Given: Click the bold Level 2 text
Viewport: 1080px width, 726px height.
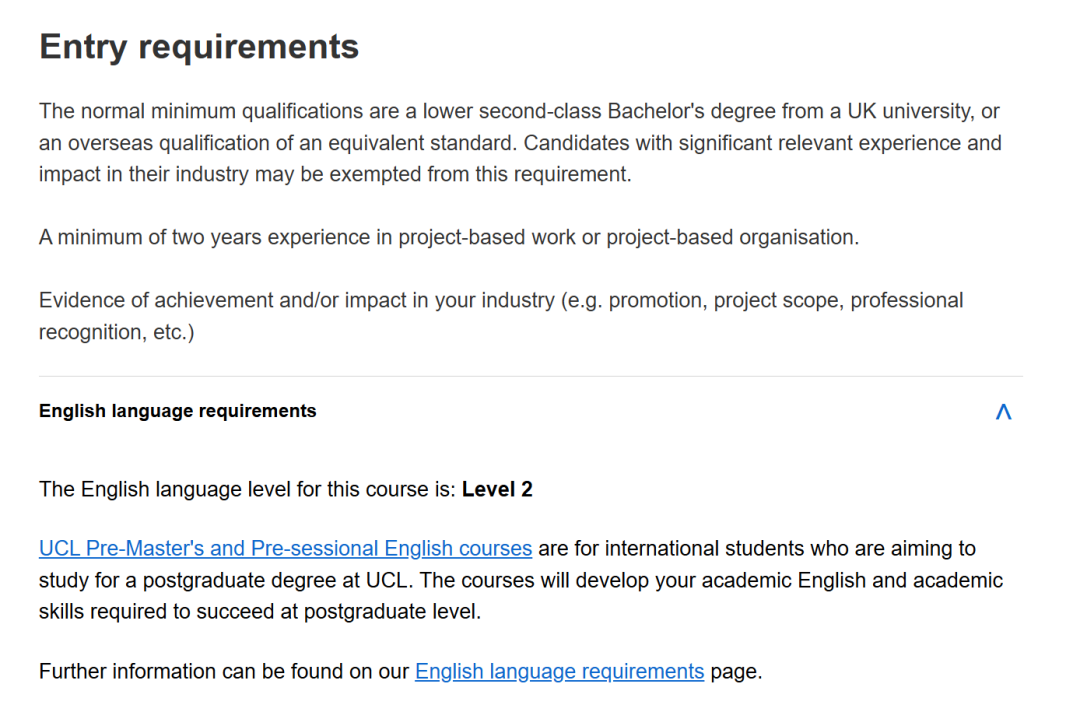Looking at the screenshot, I should pyautogui.click(x=497, y=490).
